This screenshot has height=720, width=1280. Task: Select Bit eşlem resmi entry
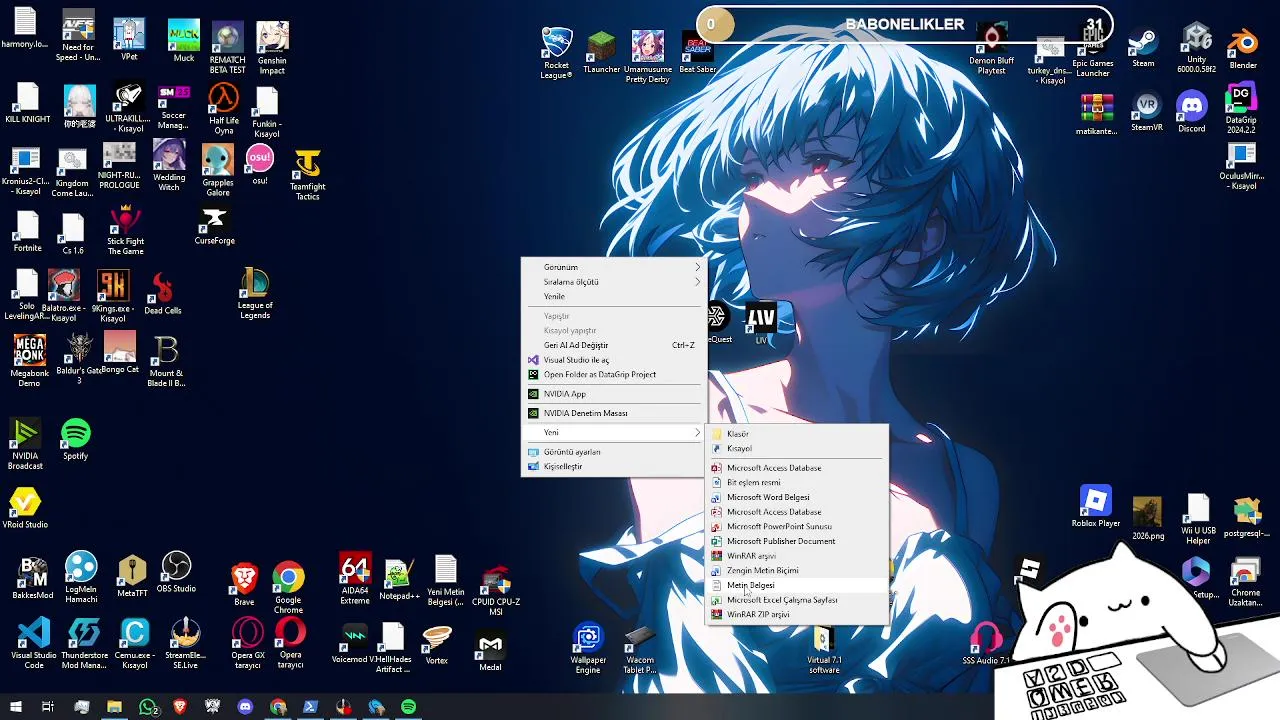(x=796, y=482)
